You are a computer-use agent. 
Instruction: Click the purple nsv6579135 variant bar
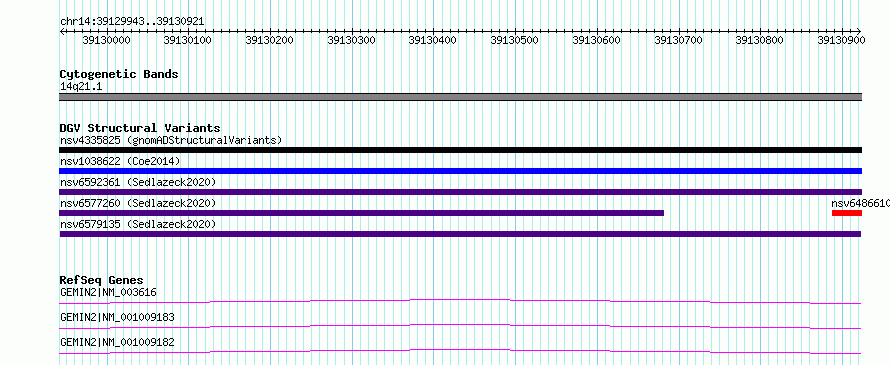point(460,234)
